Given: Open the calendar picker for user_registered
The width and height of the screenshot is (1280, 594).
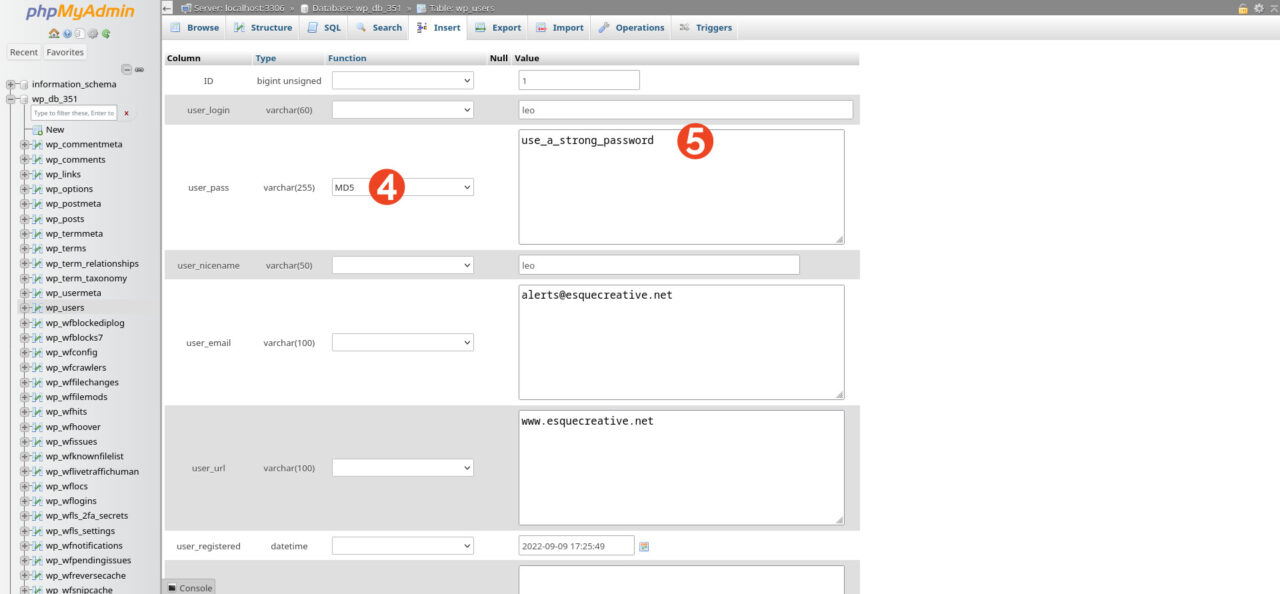Looking at the screenshot, I should 646,545.
